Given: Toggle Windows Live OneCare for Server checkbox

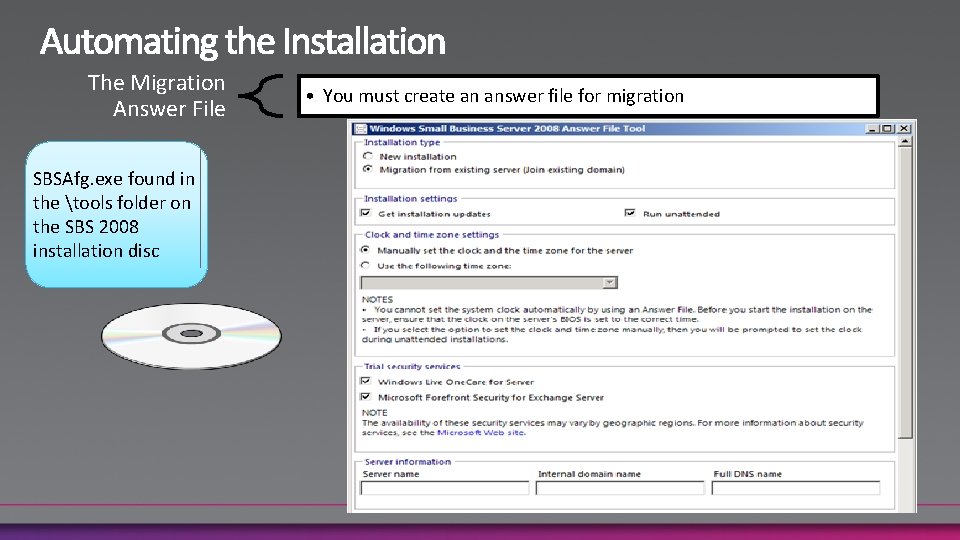Looking at the screenshot, I should click(x=366, y=381).
